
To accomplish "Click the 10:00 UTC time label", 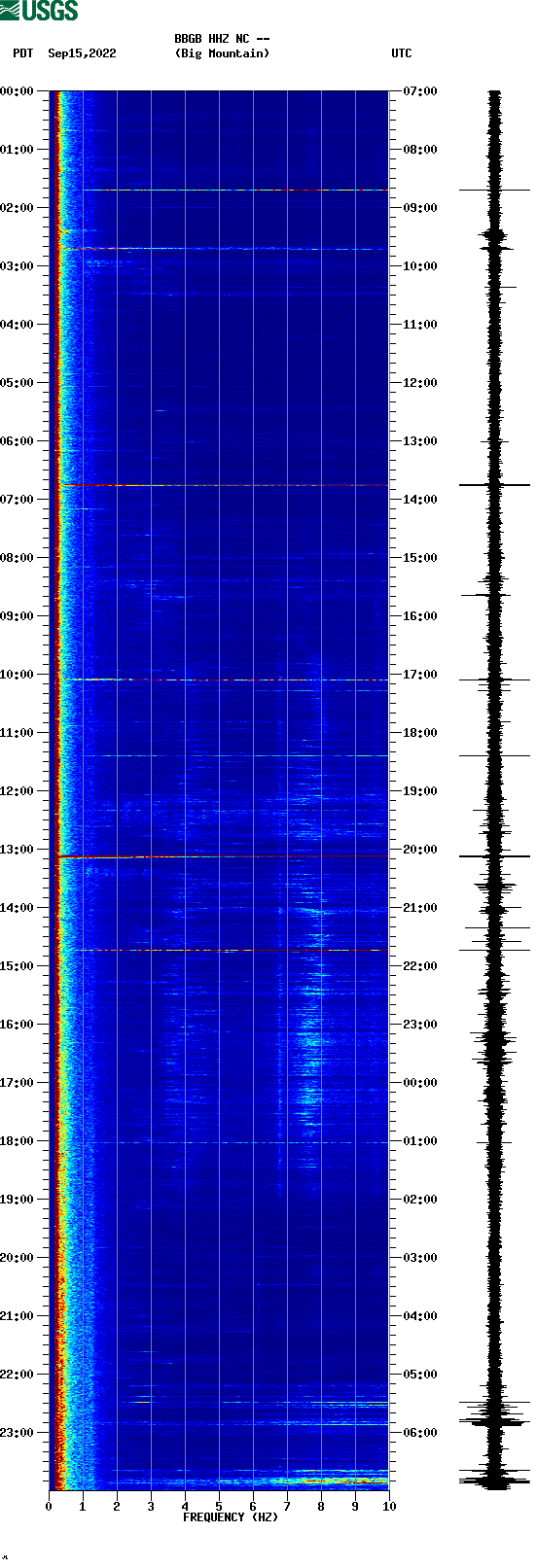I will 420,266.
